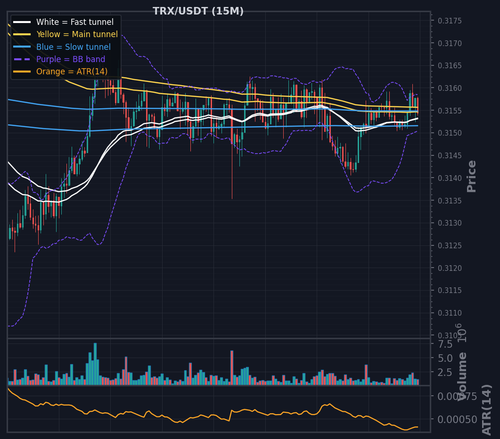Click the 0.3165 price axis tick label
This screenshot has width=500, height=439.
(450, 65)
